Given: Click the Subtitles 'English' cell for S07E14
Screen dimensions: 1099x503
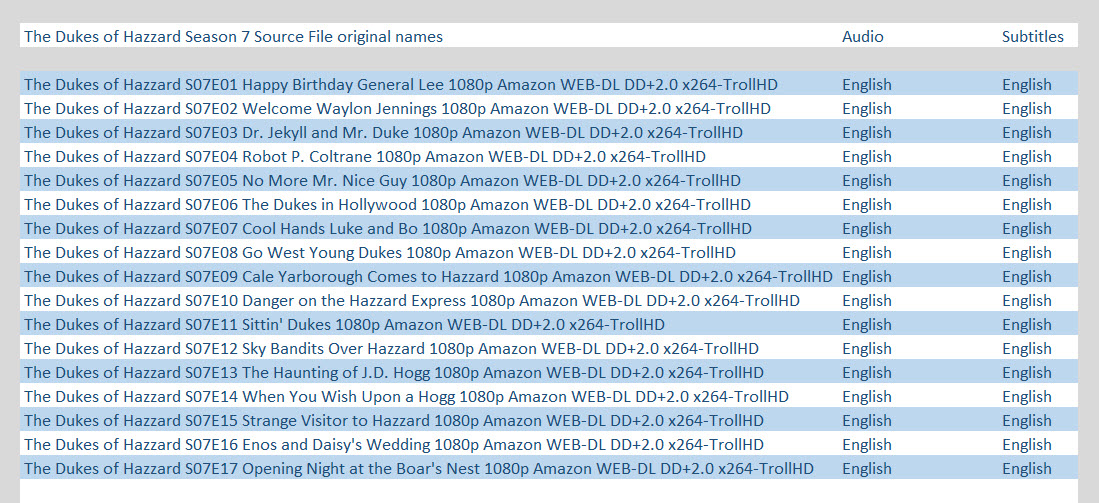Looking at the screenshot, I should click(1027, 397).
